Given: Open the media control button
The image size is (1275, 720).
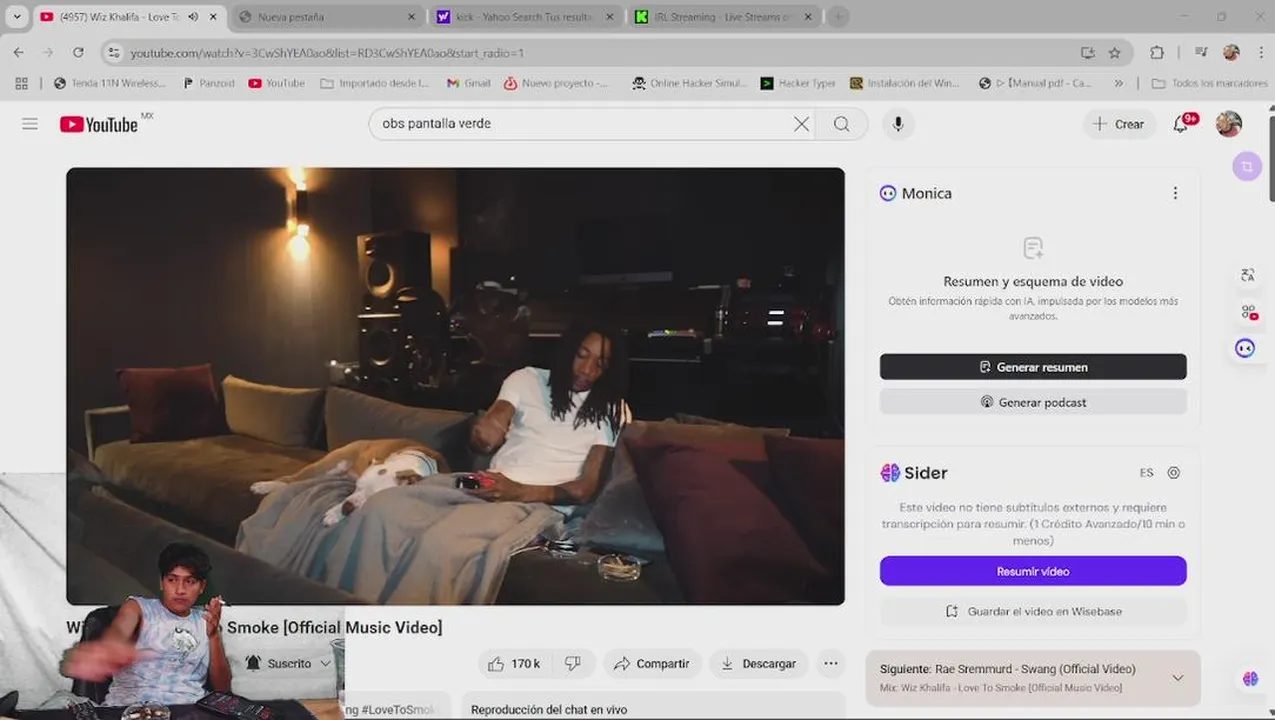Looking at the screenshot, I should pyautogui.click(x=1200, y=53).
